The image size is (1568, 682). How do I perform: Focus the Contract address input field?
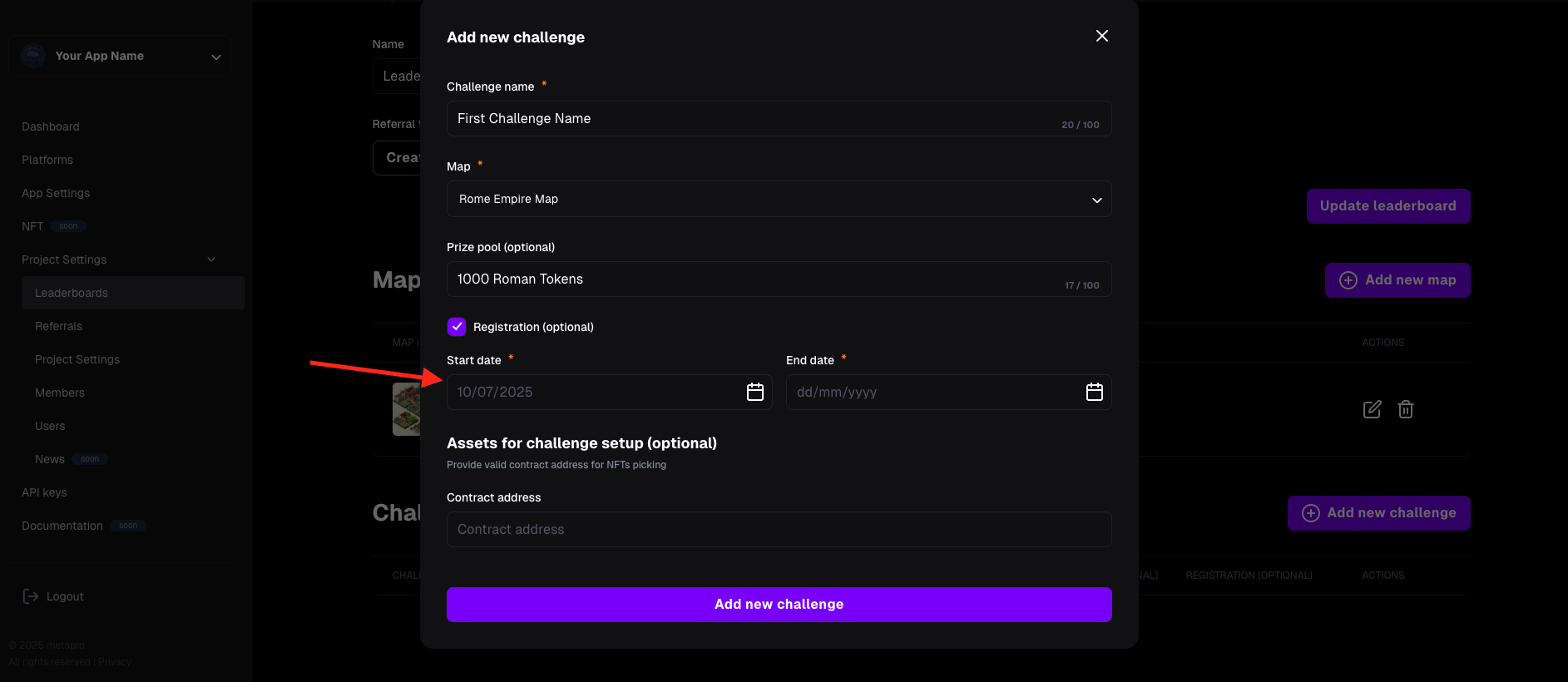point(779,529)
